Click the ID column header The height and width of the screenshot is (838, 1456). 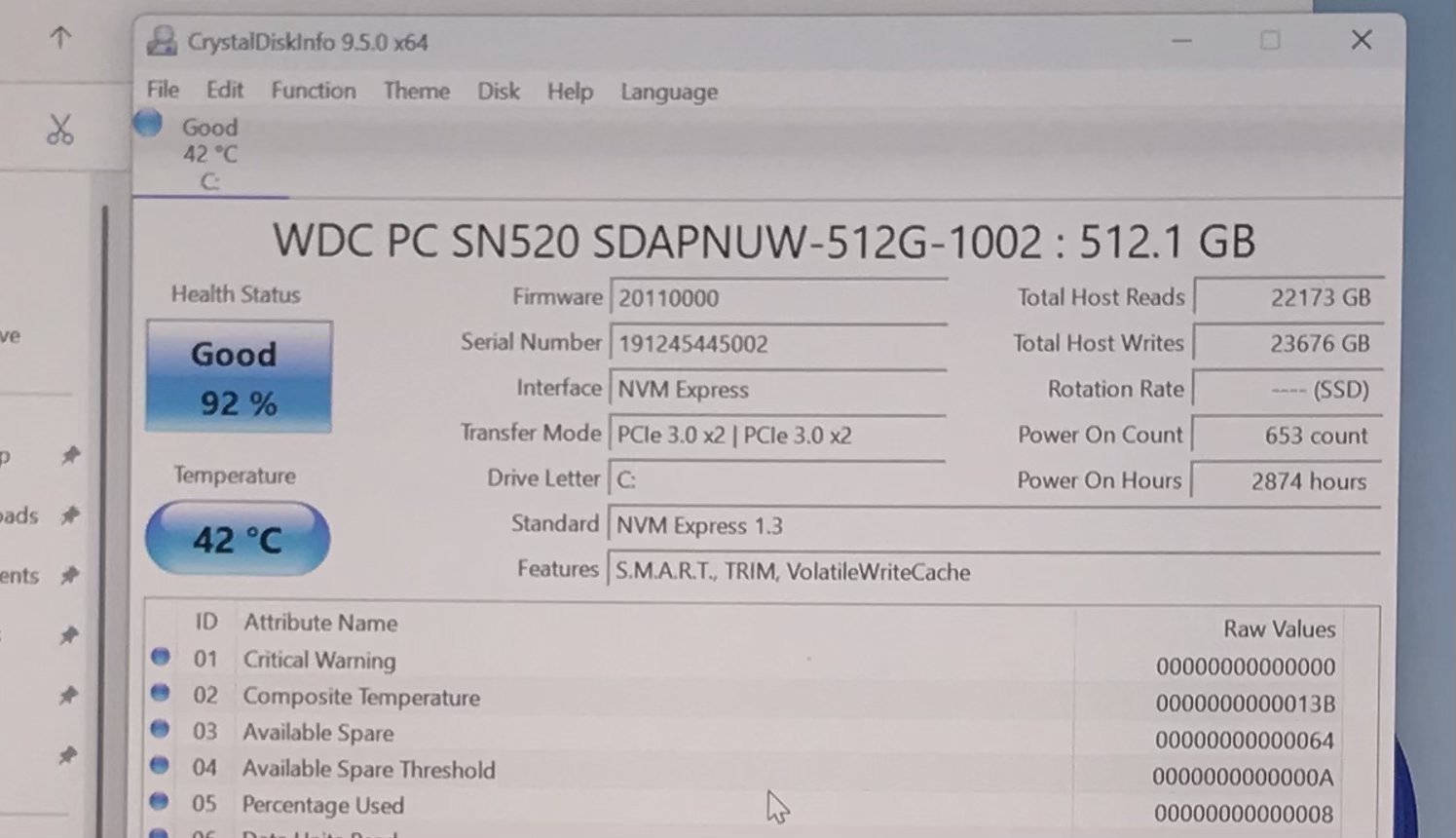tap(205, 622)
